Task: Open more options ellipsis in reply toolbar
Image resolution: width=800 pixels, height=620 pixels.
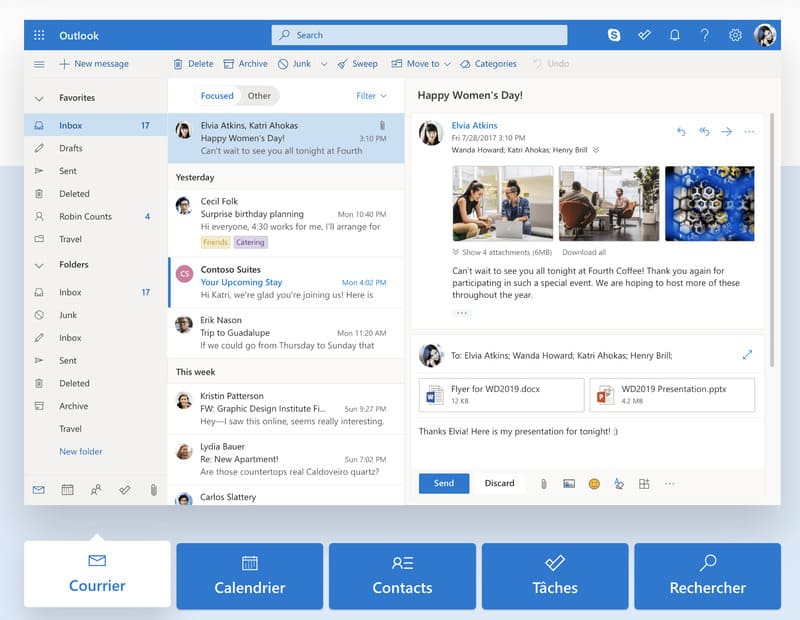Action: [669, 483]
